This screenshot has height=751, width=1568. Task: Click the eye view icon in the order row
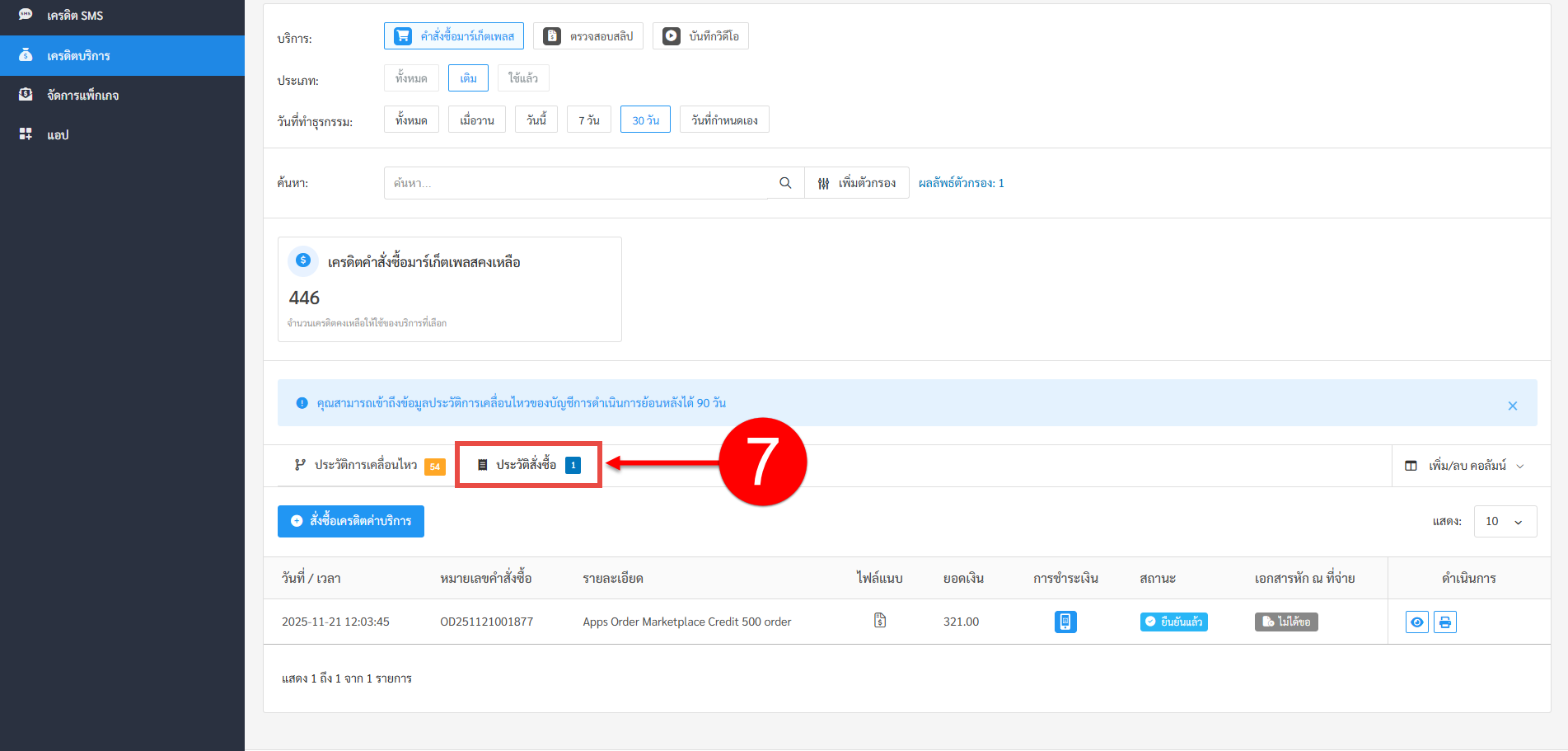point(1416,622)
